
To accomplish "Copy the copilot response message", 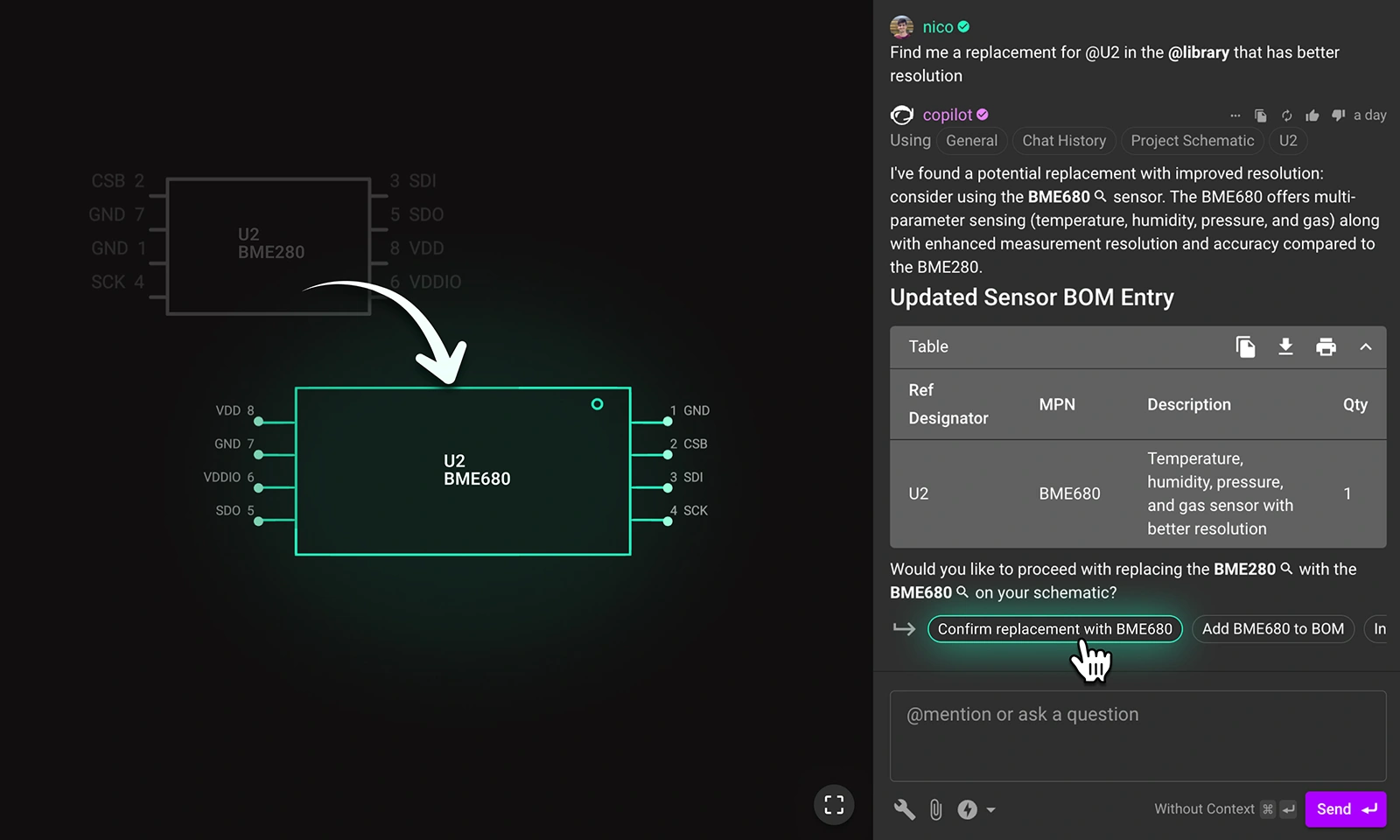I will (1260, 115).
